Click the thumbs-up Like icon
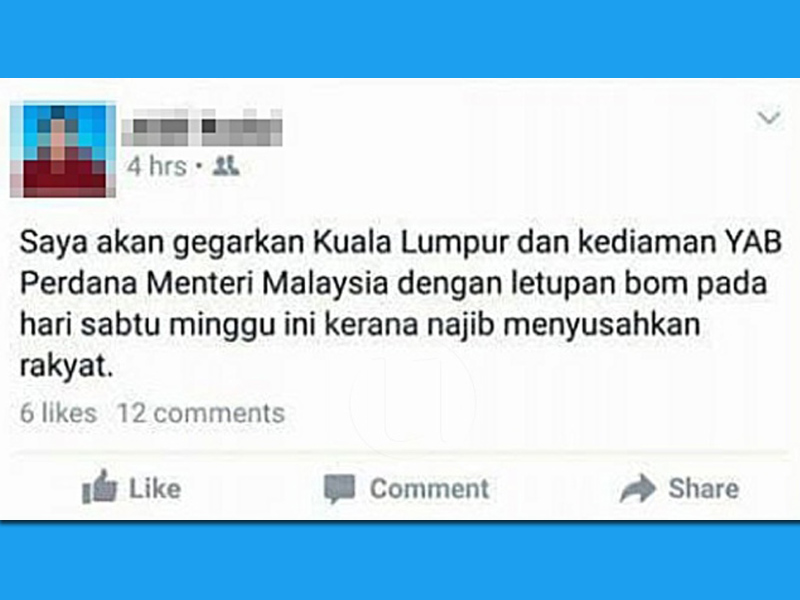This screenshot has width=800, height=600. (99, 487)
